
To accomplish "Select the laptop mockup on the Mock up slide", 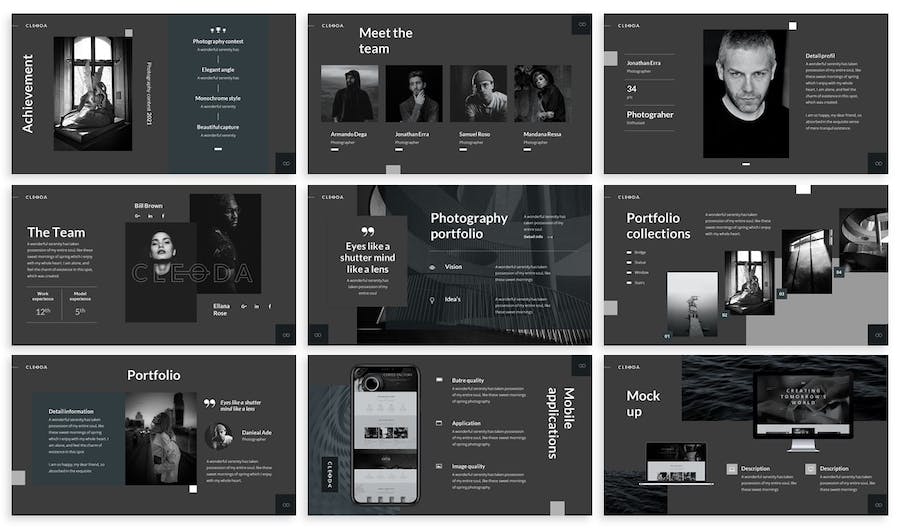I will point(677,464).
